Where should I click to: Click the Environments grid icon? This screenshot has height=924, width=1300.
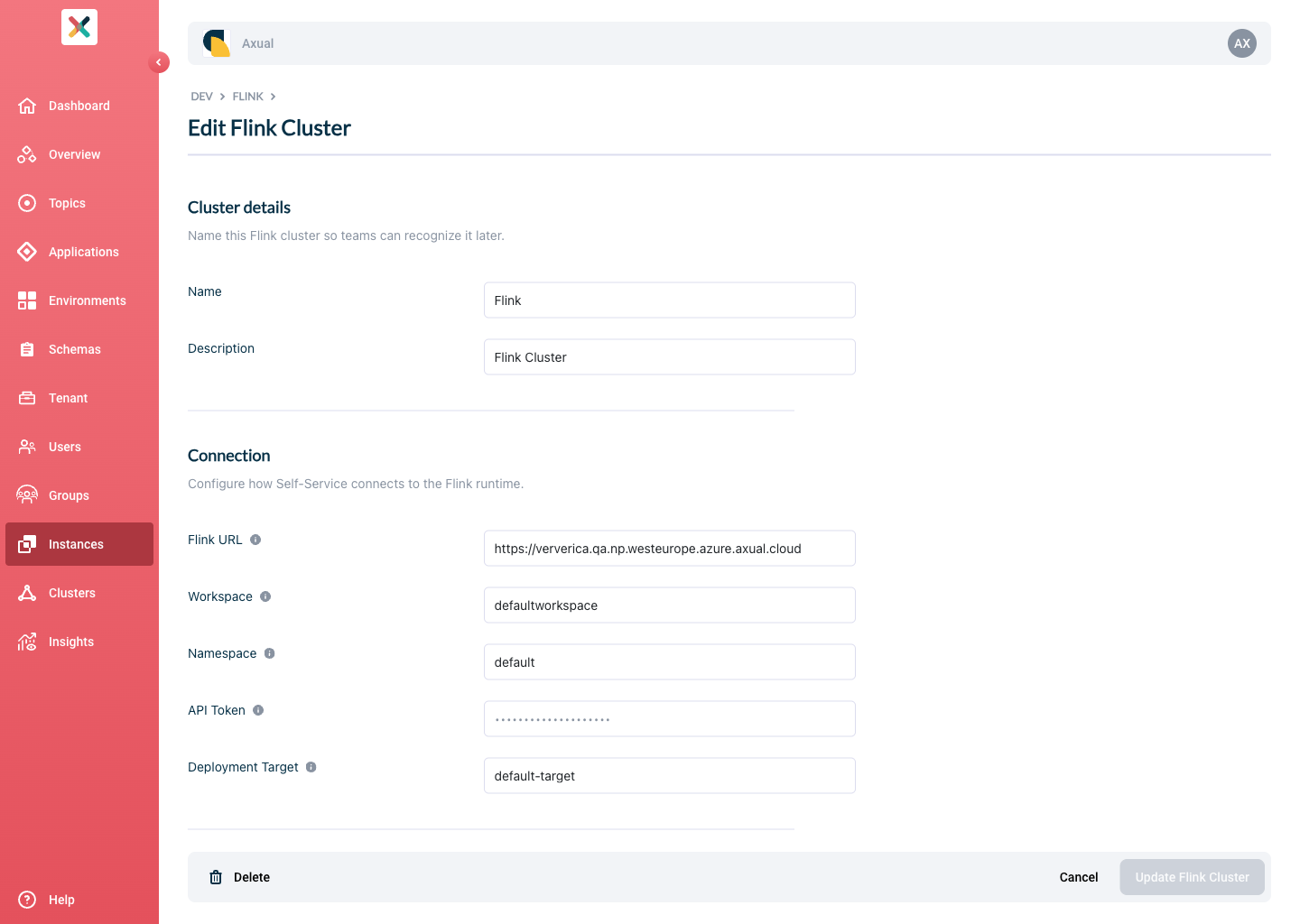tap(27, 300)
